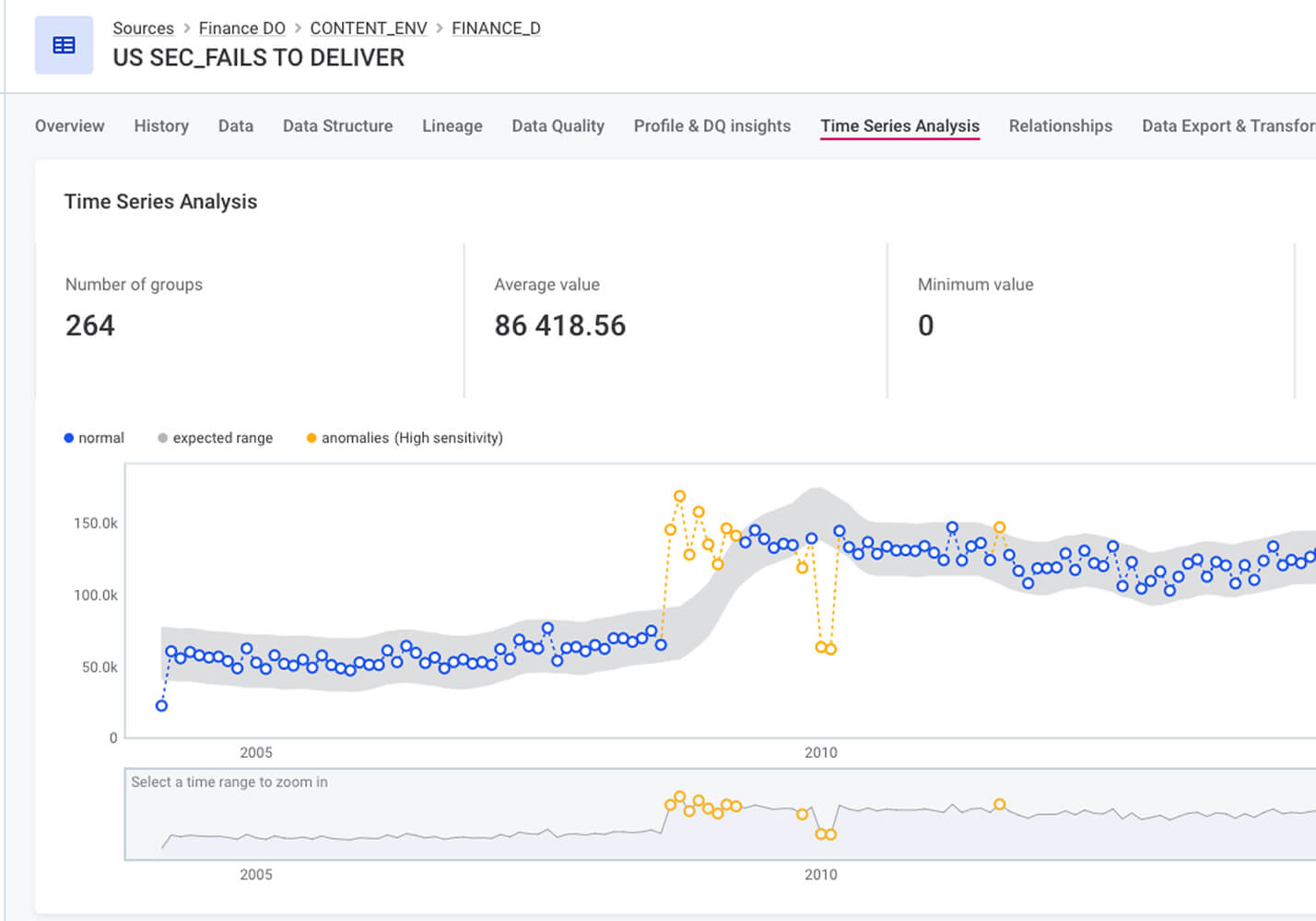Click the highest orange anomaly point
Screen dimensions: 1316x921
click(679, 496)
